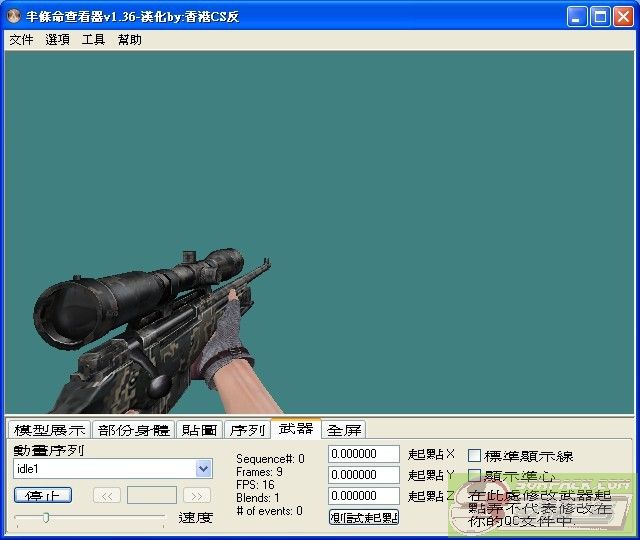The height and width of the screenshot is (540, 640).
Task: Click the next frame >> button
Action: pos(197,495)
